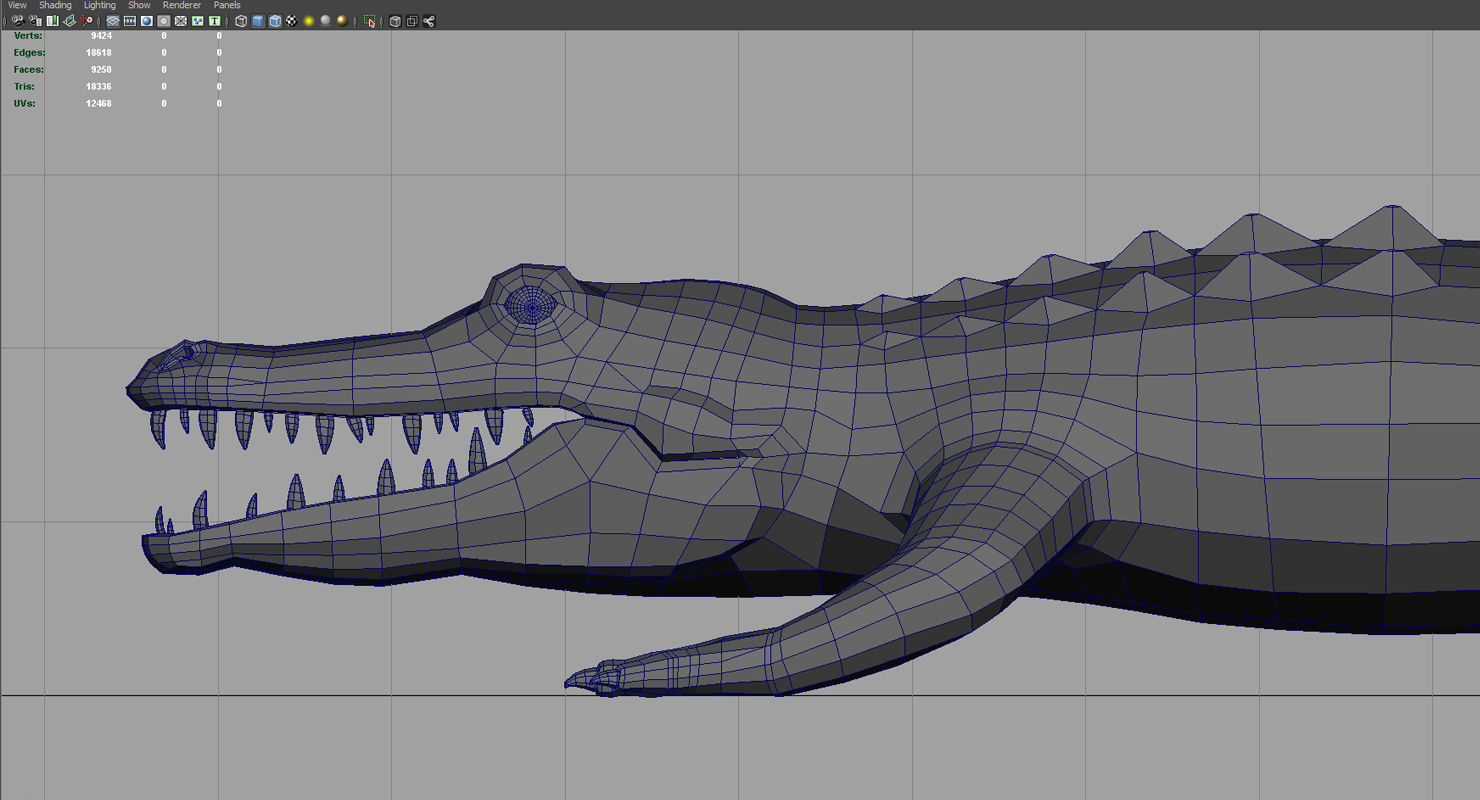Click the UV count value 12468
This screenshot has height=800, width=1480.
[x=99, y=104]
